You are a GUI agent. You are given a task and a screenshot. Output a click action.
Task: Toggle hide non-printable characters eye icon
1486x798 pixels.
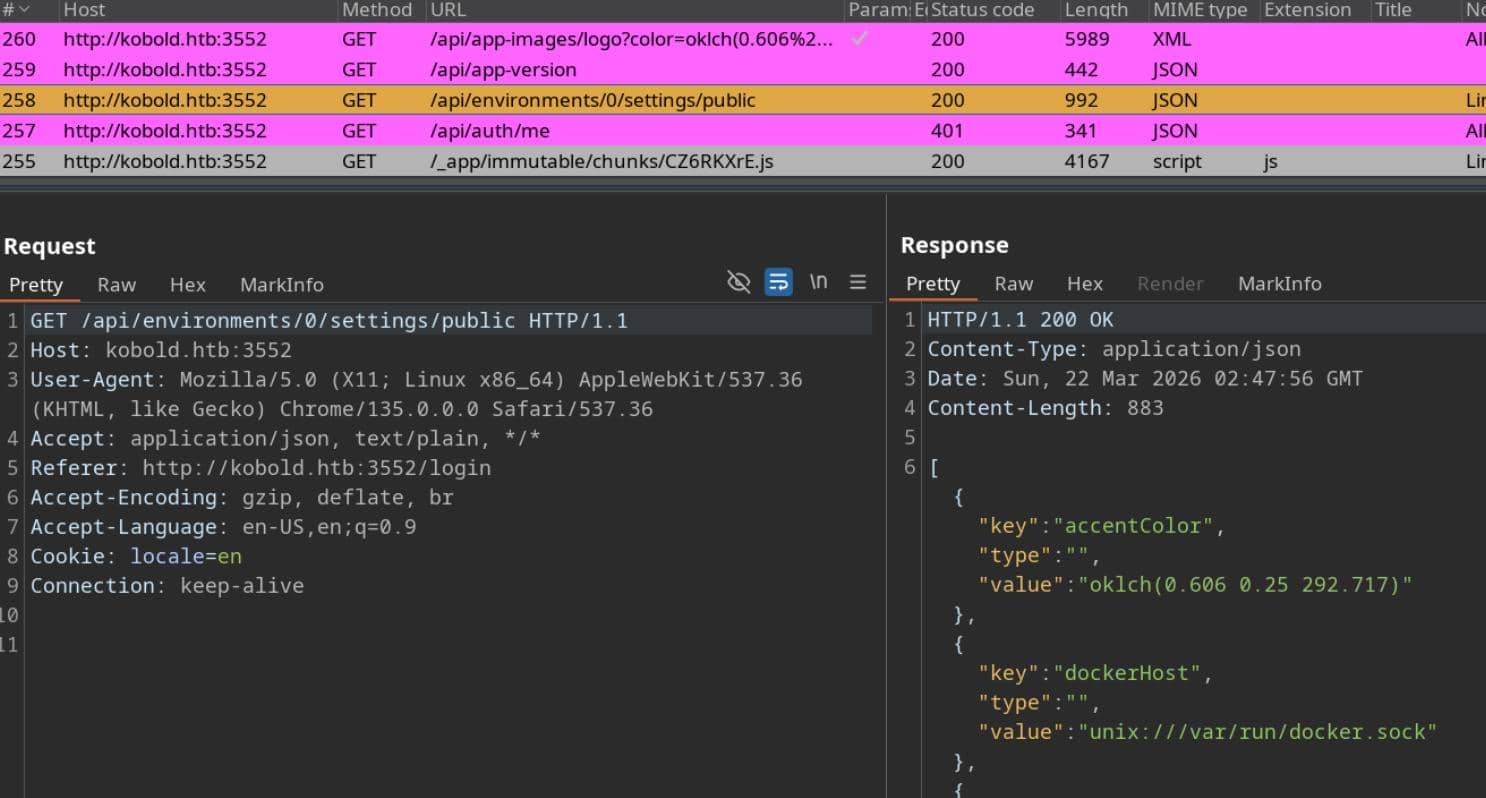[738, 282]
